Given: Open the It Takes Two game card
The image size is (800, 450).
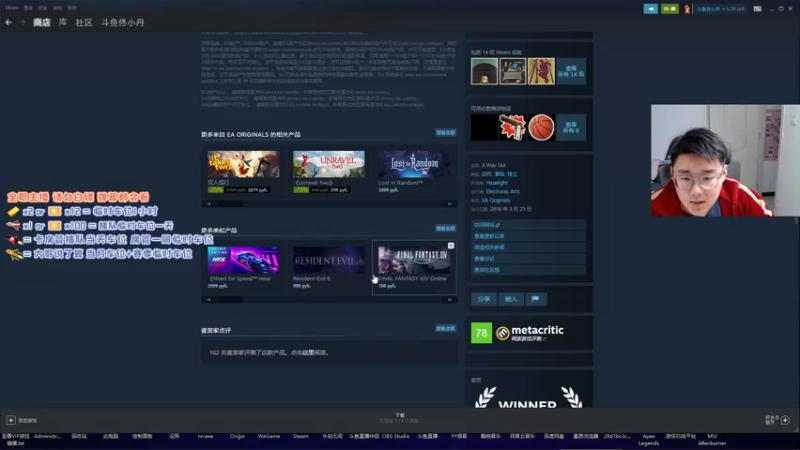Looking at the screenshot, I should [x=243, y=171].
